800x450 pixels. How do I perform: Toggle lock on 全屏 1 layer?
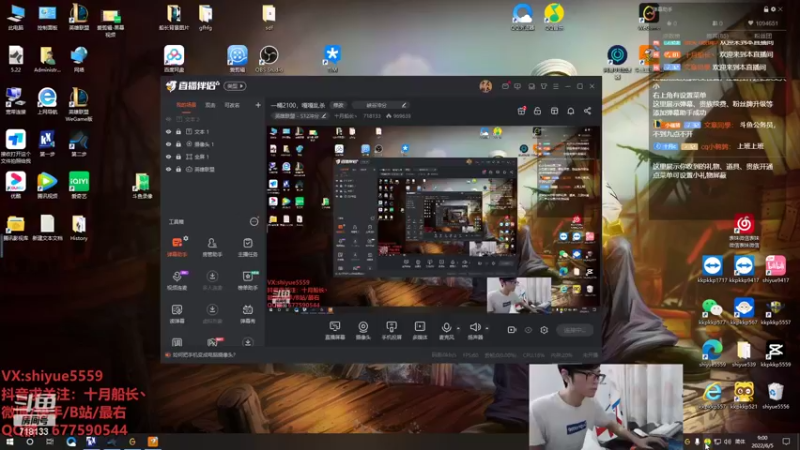coord(179,157)
